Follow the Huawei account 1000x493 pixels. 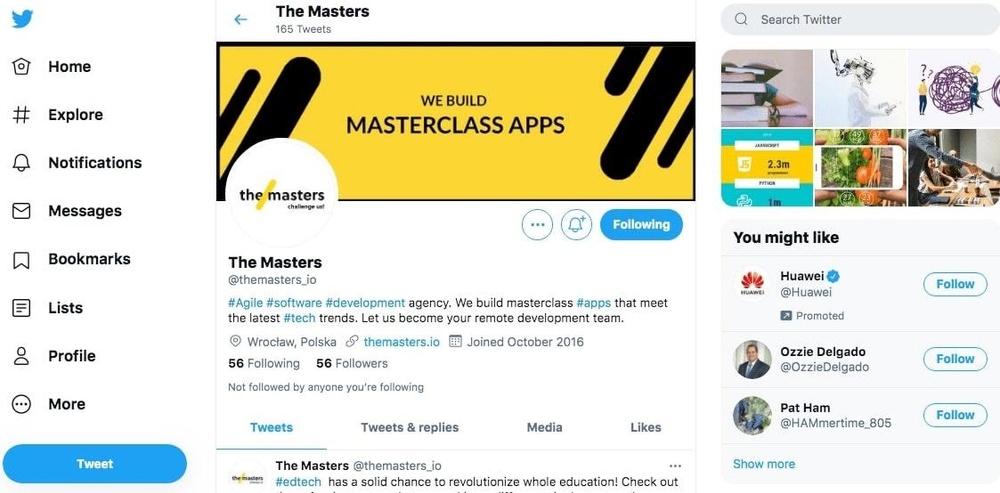click(x=955, y=284)
